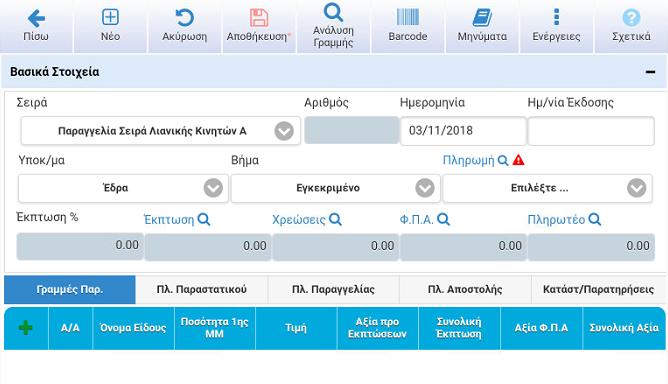The image size is (668, 384).
Task: Open the Έκπτωση lookup link
Action: tap(177, 219)
